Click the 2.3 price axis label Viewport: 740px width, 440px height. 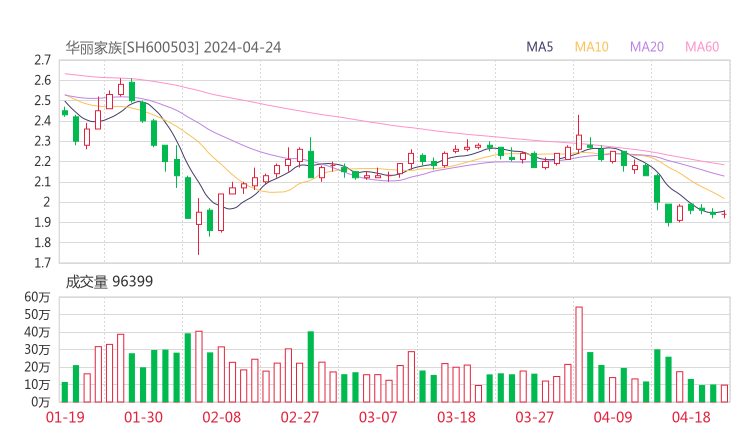42,141
